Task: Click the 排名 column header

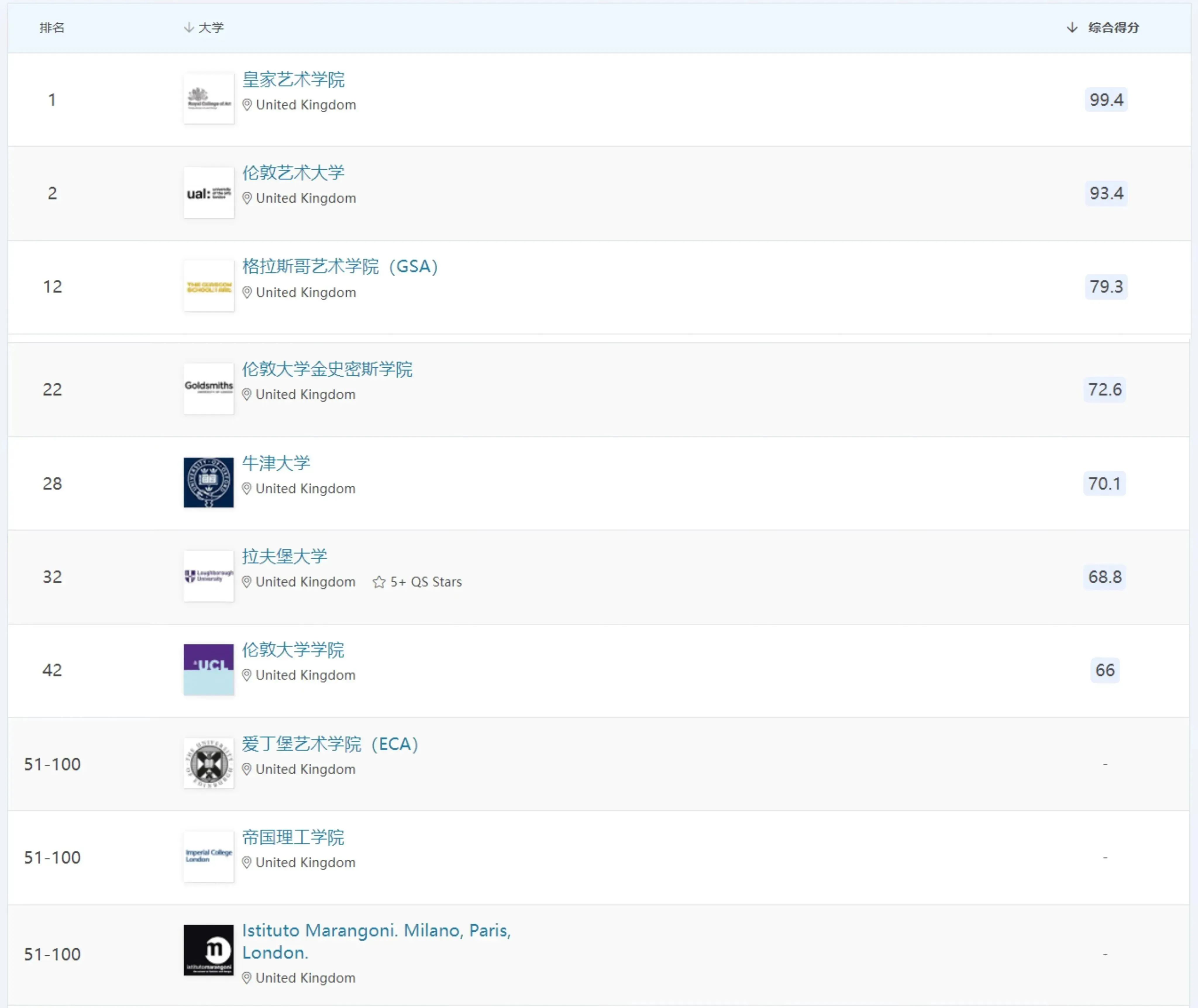Action: pyautogui.click(x=52, y=27)
